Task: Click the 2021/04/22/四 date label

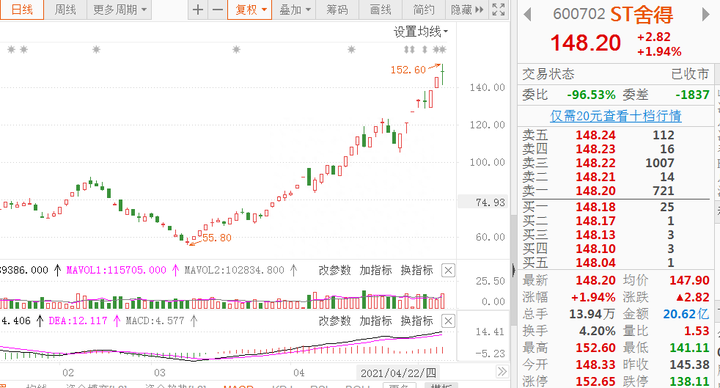Action: coord(398,372)
